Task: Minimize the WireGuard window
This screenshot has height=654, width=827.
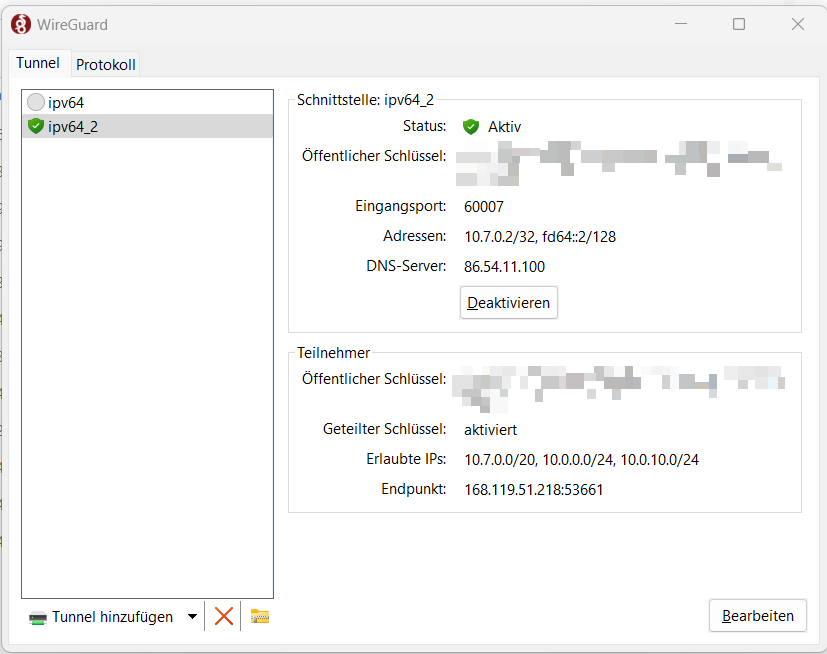Action: (681, 24)
